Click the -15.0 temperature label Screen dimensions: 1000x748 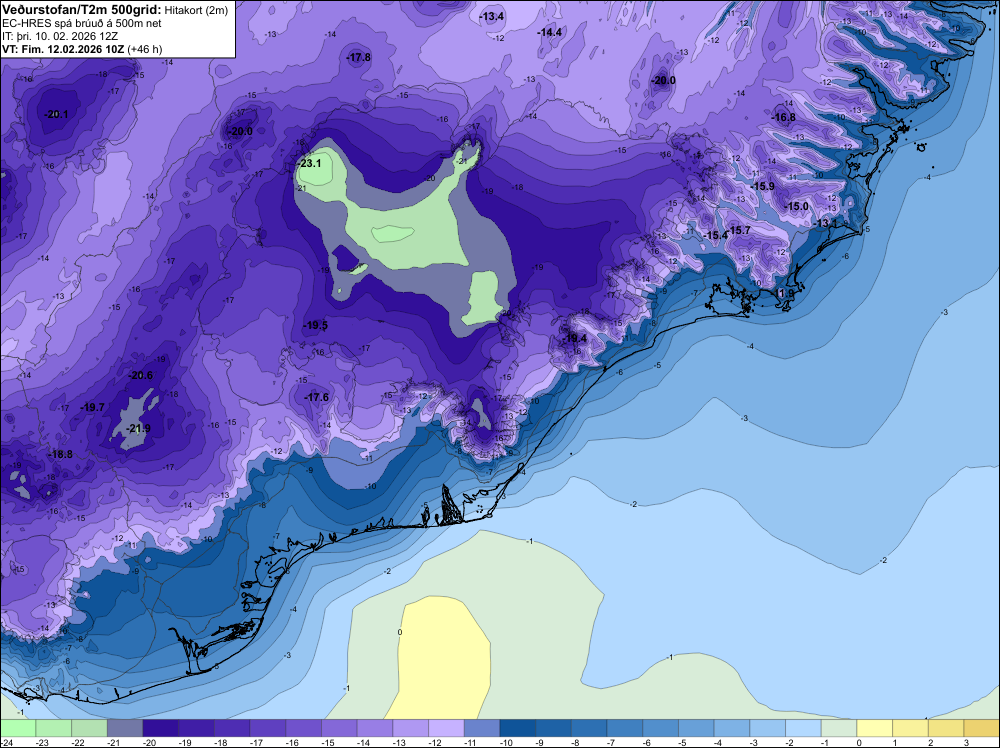[797, 207]
